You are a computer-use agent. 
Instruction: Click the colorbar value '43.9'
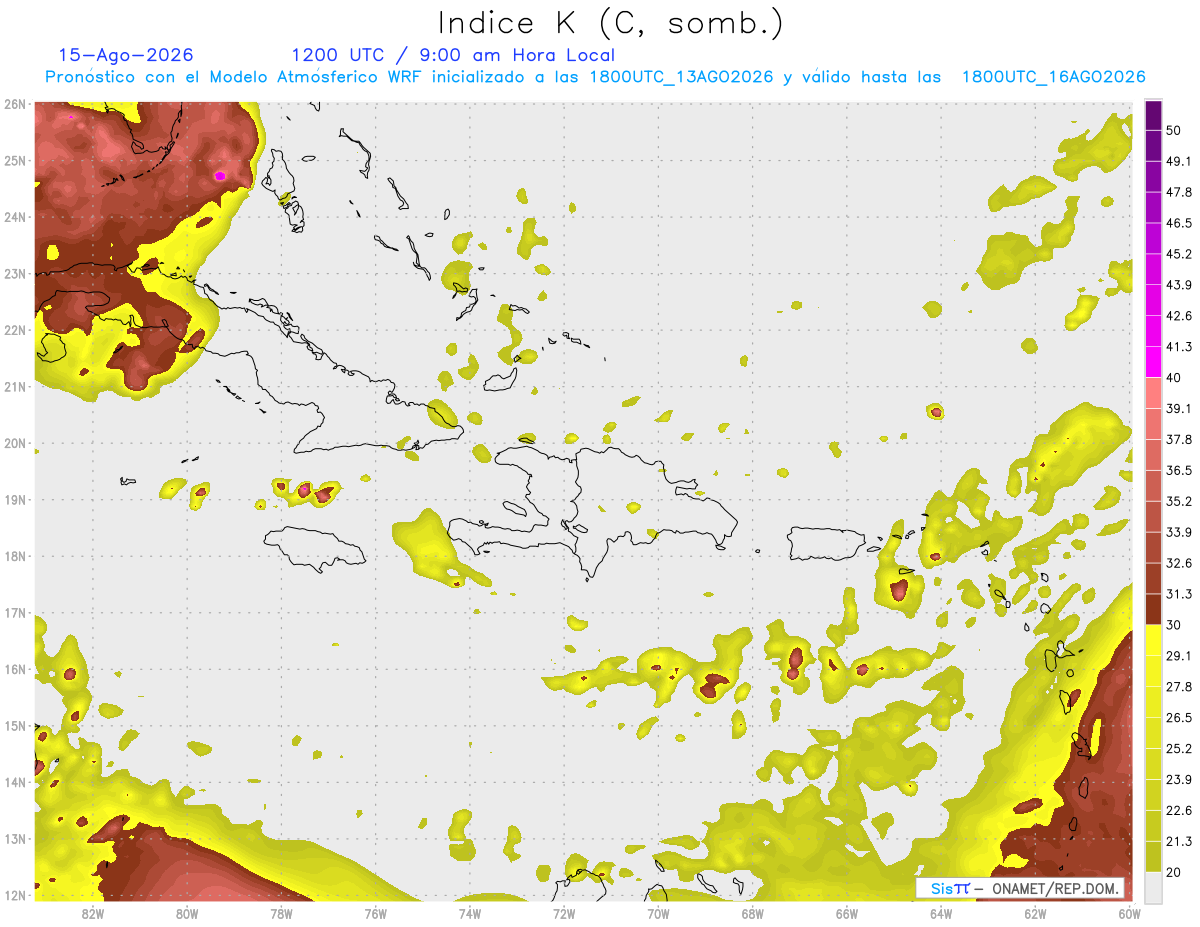pos(1178,285)
